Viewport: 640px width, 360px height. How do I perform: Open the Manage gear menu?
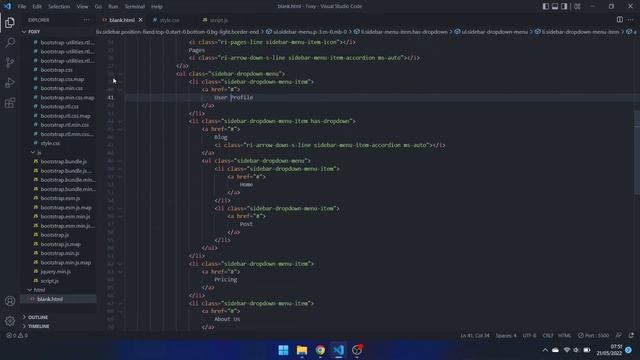point(10,321)
